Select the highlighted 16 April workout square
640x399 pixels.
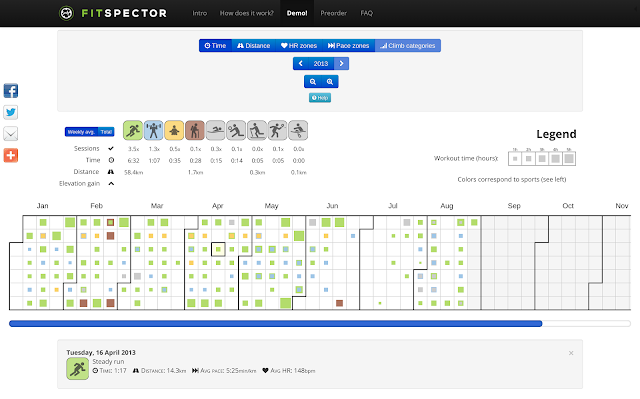(218, 249)
